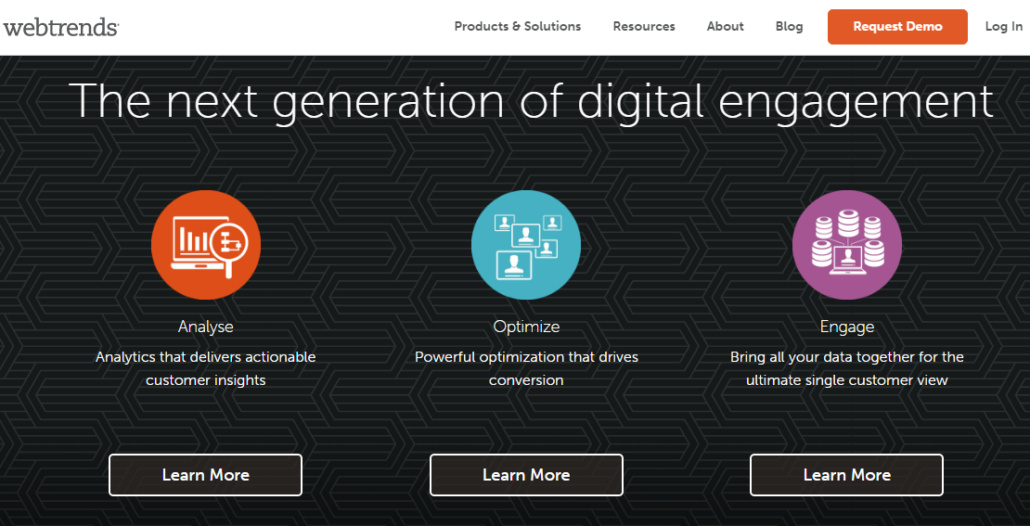Click 'Powerful optimization that drives conversion' text
The height and width of the screenshot is (526, 1030).
[526, 368]
